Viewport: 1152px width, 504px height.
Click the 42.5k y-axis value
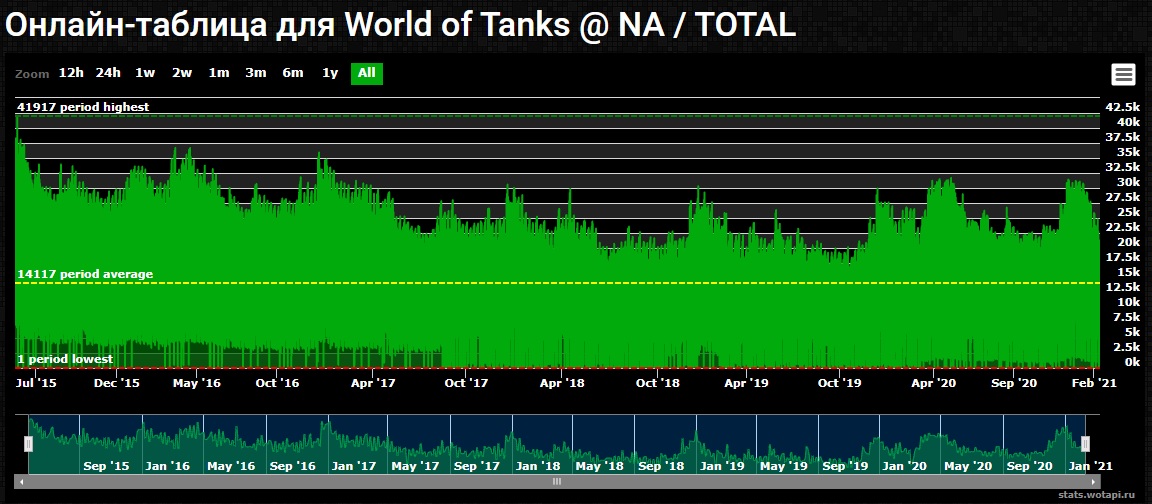point(1123,107)
